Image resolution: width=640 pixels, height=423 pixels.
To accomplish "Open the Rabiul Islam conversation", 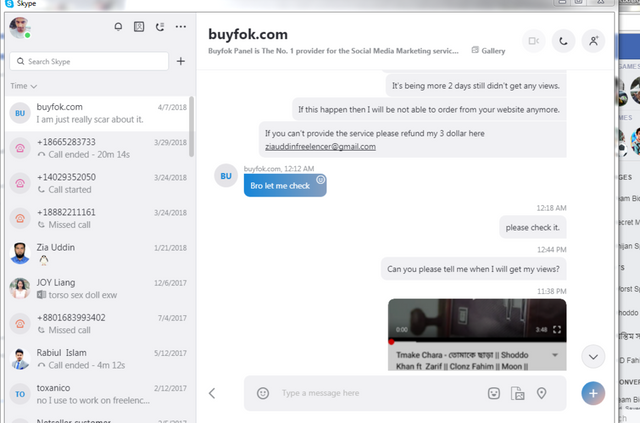I will tap(98, 359).
